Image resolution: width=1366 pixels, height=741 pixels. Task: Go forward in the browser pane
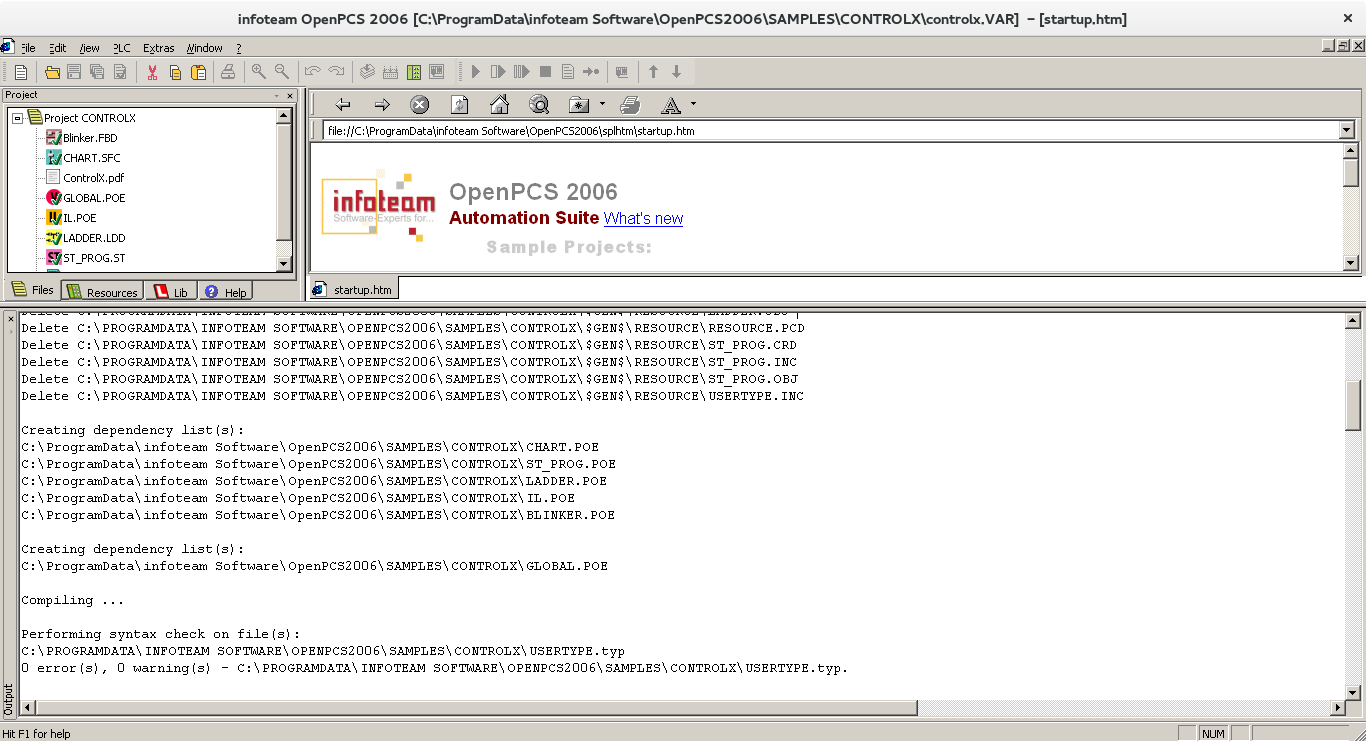click(382, 105)
